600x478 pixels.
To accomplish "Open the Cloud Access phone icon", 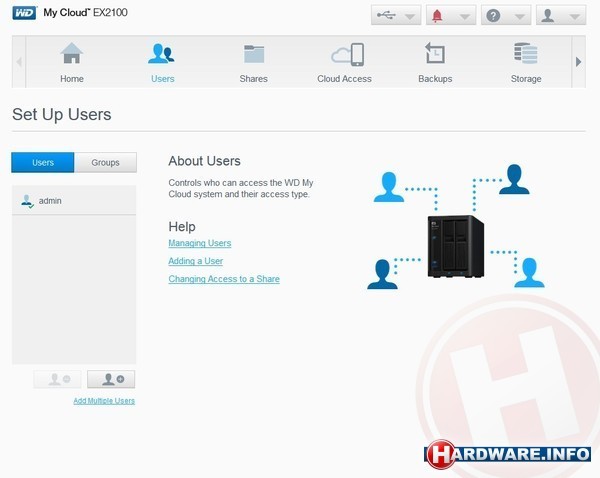I will [x=348, y=54].
